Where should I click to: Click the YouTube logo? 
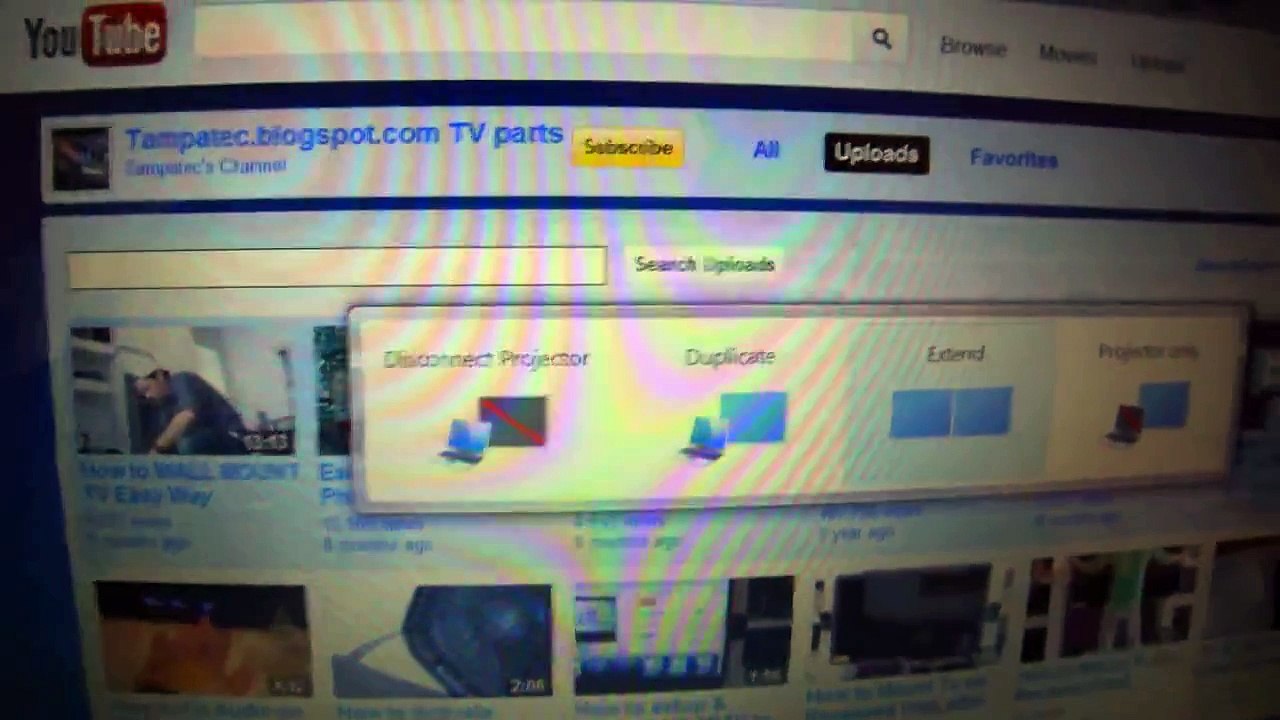[95, 35]
